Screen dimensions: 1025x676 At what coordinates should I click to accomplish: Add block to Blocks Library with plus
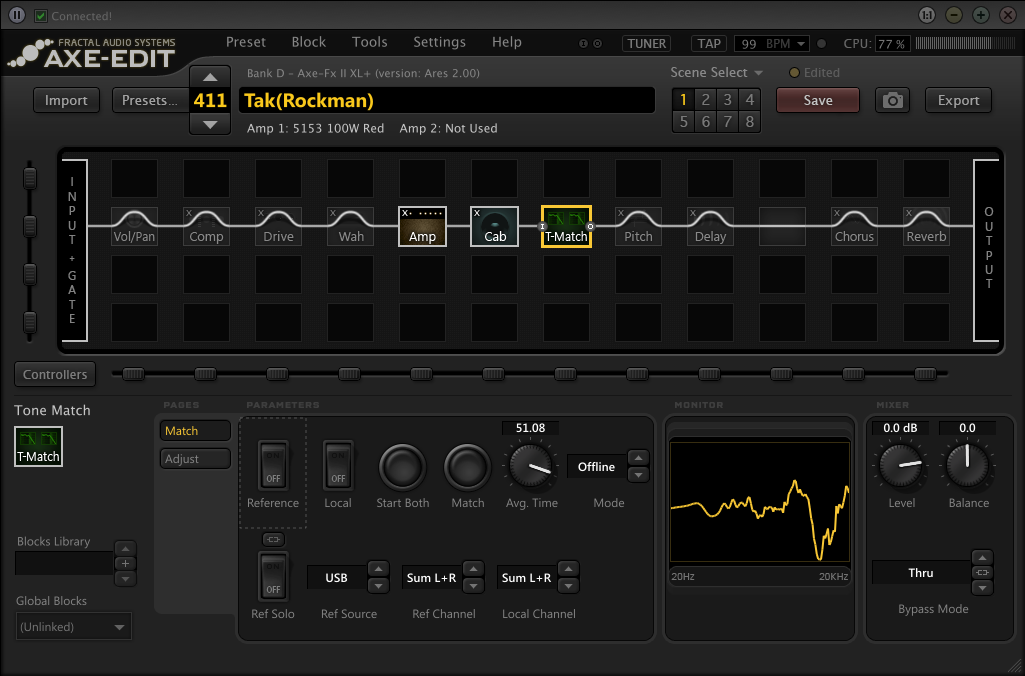126,564
